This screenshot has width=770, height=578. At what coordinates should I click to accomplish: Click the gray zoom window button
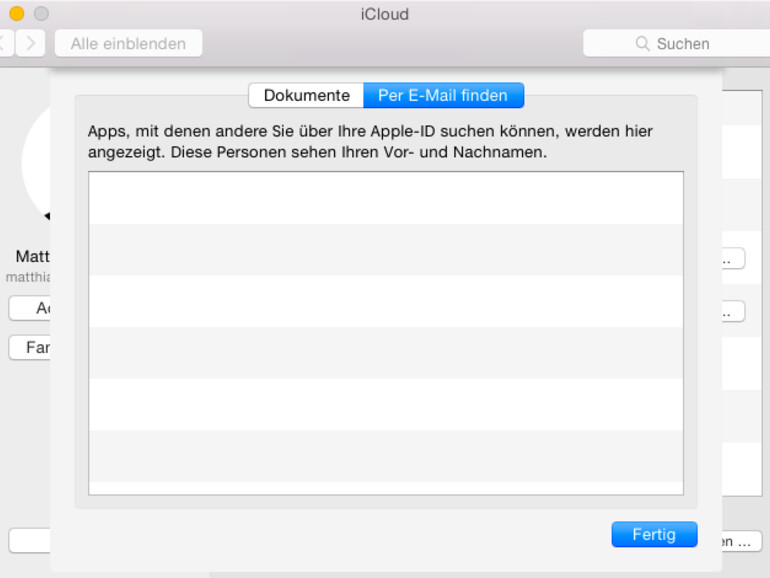[41, 14]
